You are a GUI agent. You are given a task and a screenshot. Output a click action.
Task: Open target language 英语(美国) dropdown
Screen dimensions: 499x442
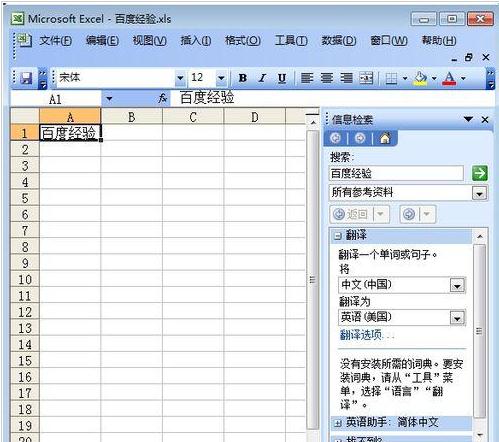pos(457,318)
